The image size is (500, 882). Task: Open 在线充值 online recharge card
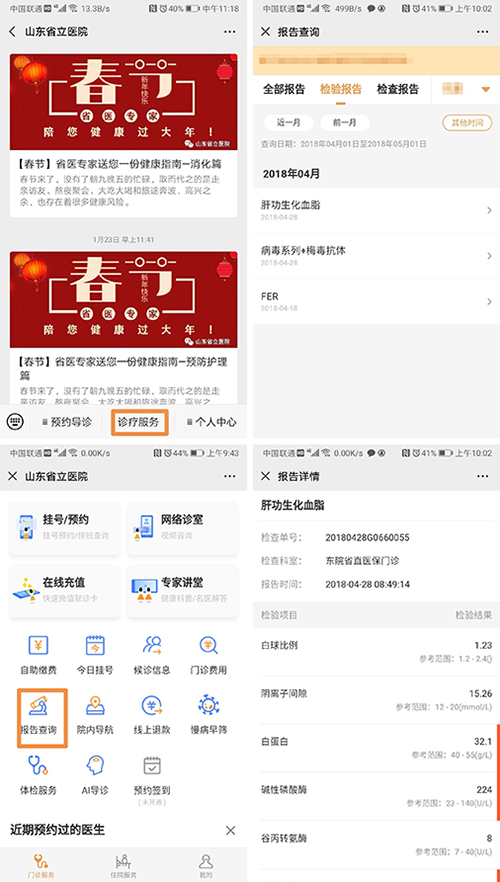(65, 591)
